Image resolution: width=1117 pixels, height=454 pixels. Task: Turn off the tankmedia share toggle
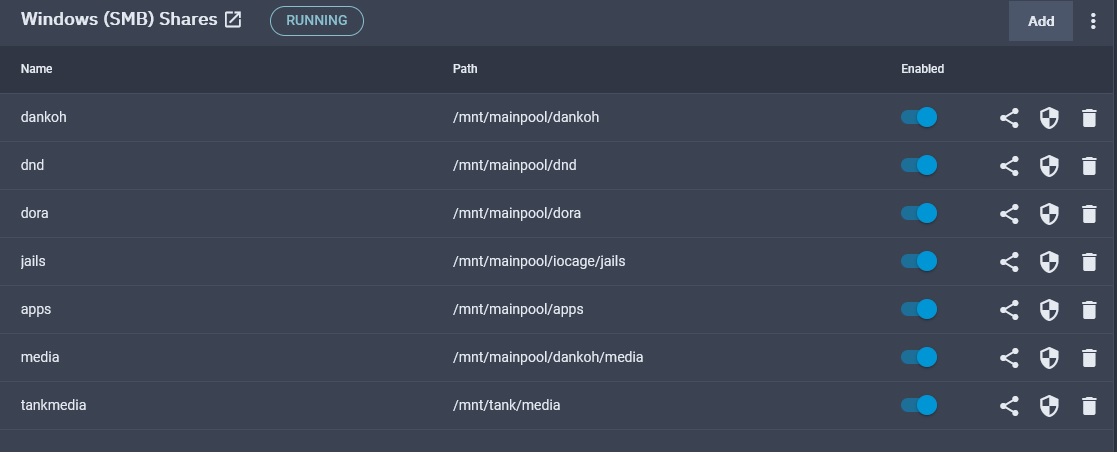click(919, 405)
